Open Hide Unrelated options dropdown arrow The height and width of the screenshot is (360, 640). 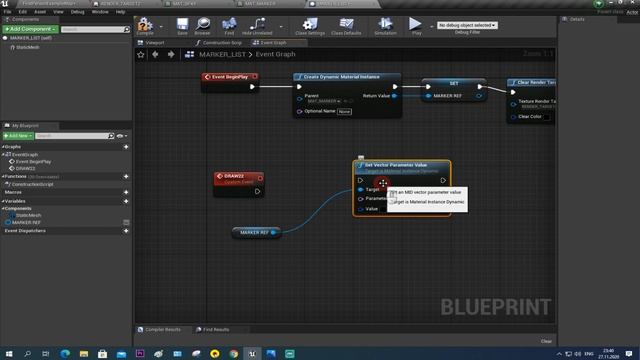click(x=281, y=27)
